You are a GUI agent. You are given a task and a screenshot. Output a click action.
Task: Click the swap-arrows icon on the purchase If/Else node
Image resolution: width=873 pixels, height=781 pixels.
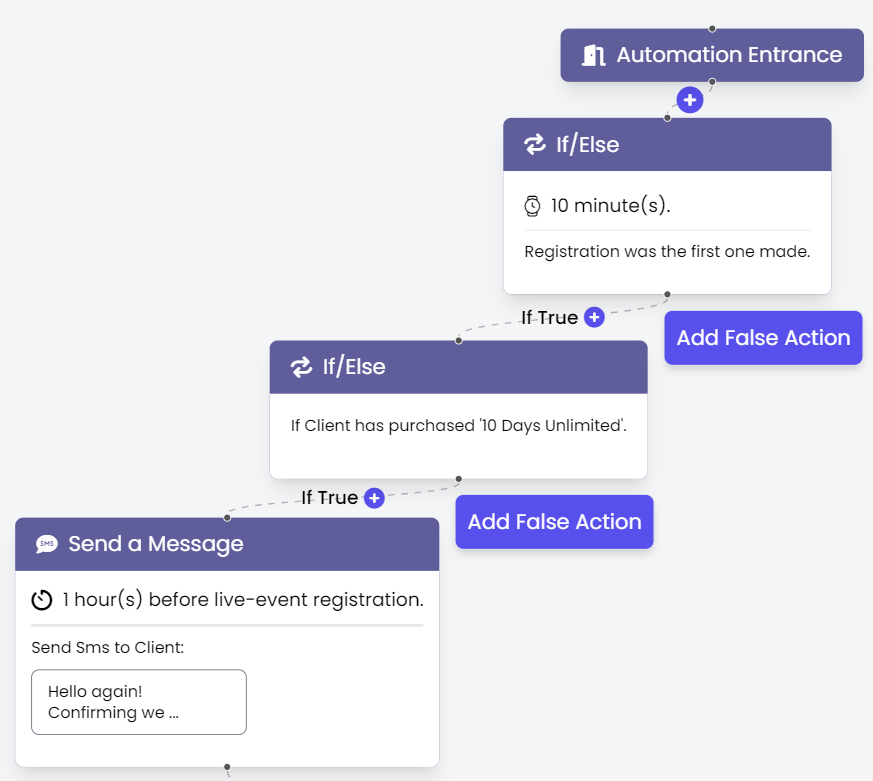(x=301, y=367)
